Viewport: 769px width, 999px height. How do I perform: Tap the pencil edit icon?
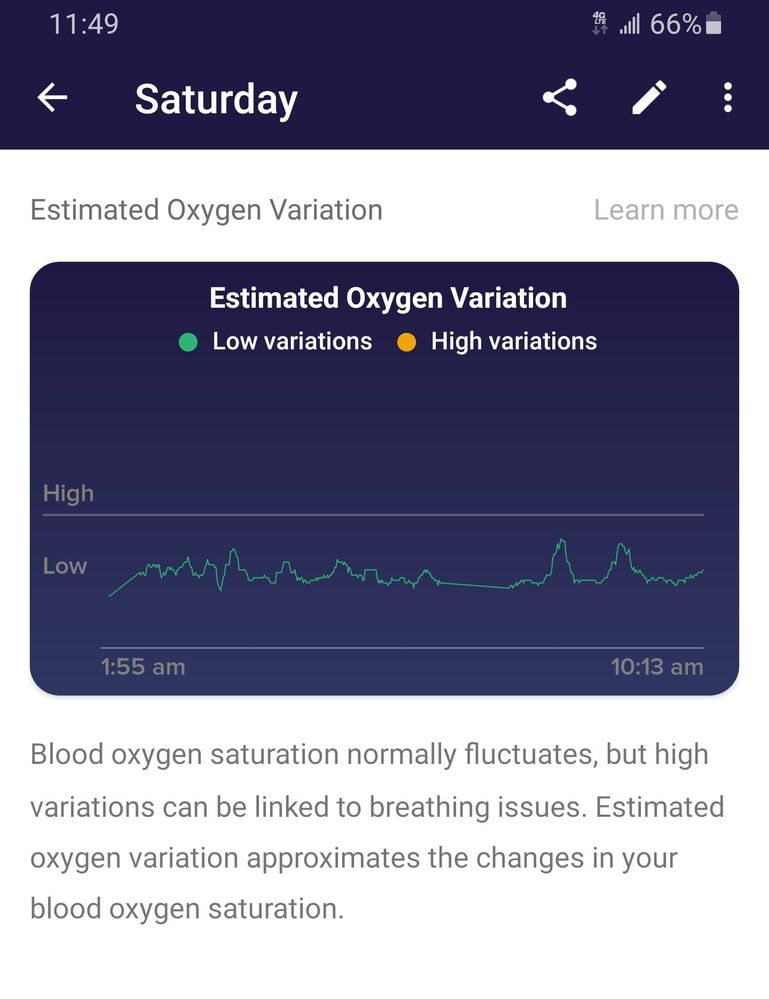(648, 97)
